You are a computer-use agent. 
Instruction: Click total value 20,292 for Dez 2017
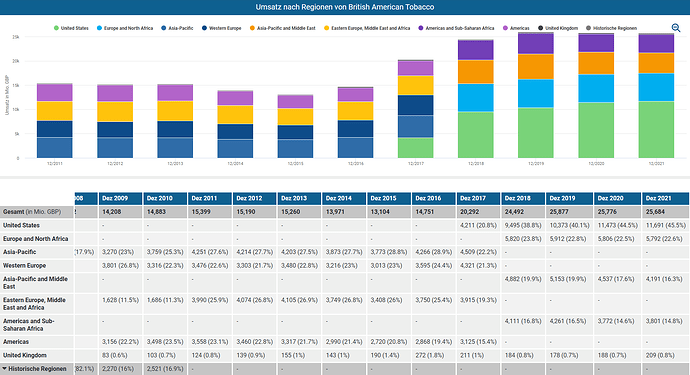point(470,212)
